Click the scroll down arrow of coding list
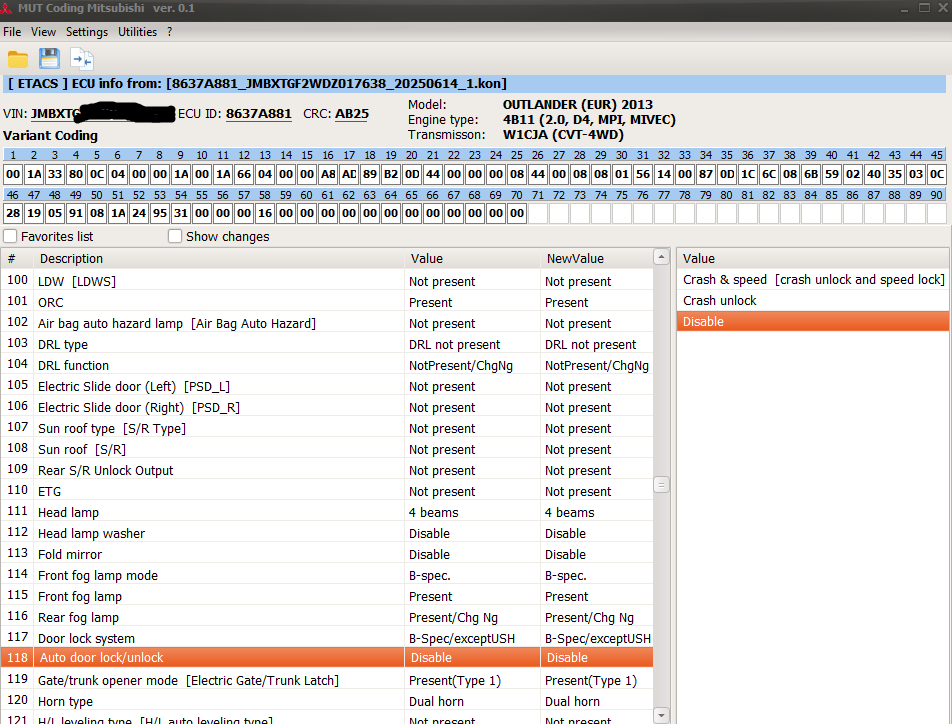The width and height of the screenshot is (952, 724). point(661,715)
